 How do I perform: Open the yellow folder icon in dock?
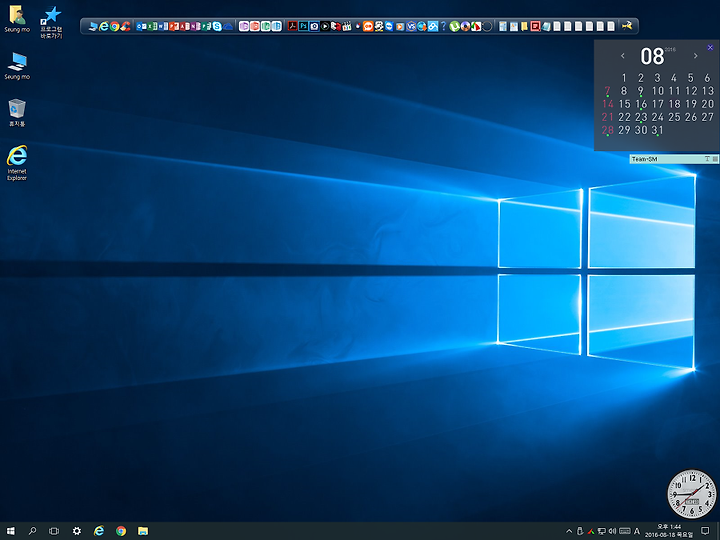pos(524,26)
